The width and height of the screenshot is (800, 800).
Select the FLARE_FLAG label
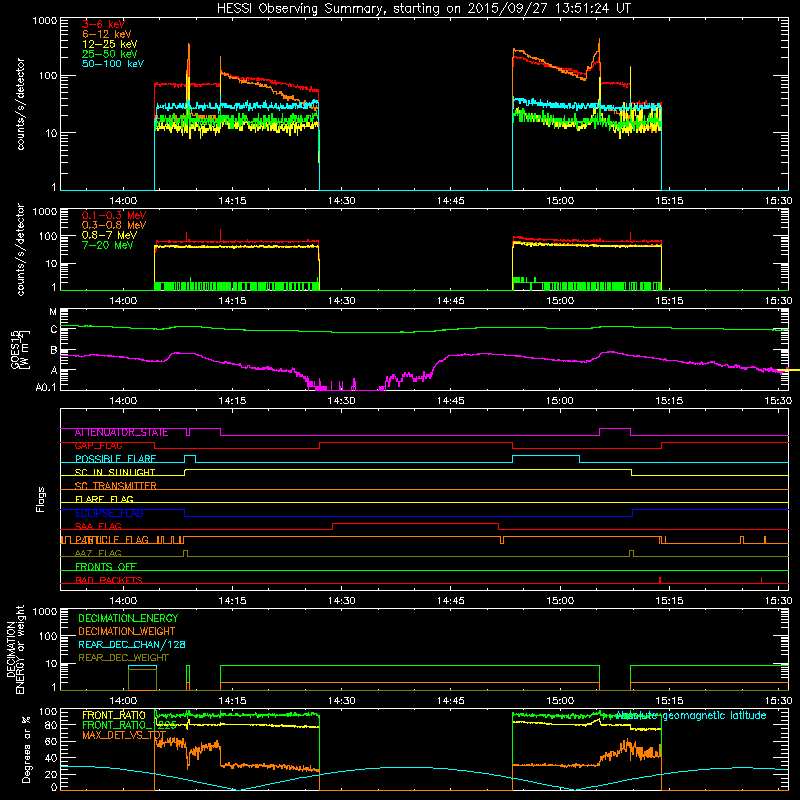(104, 499)
